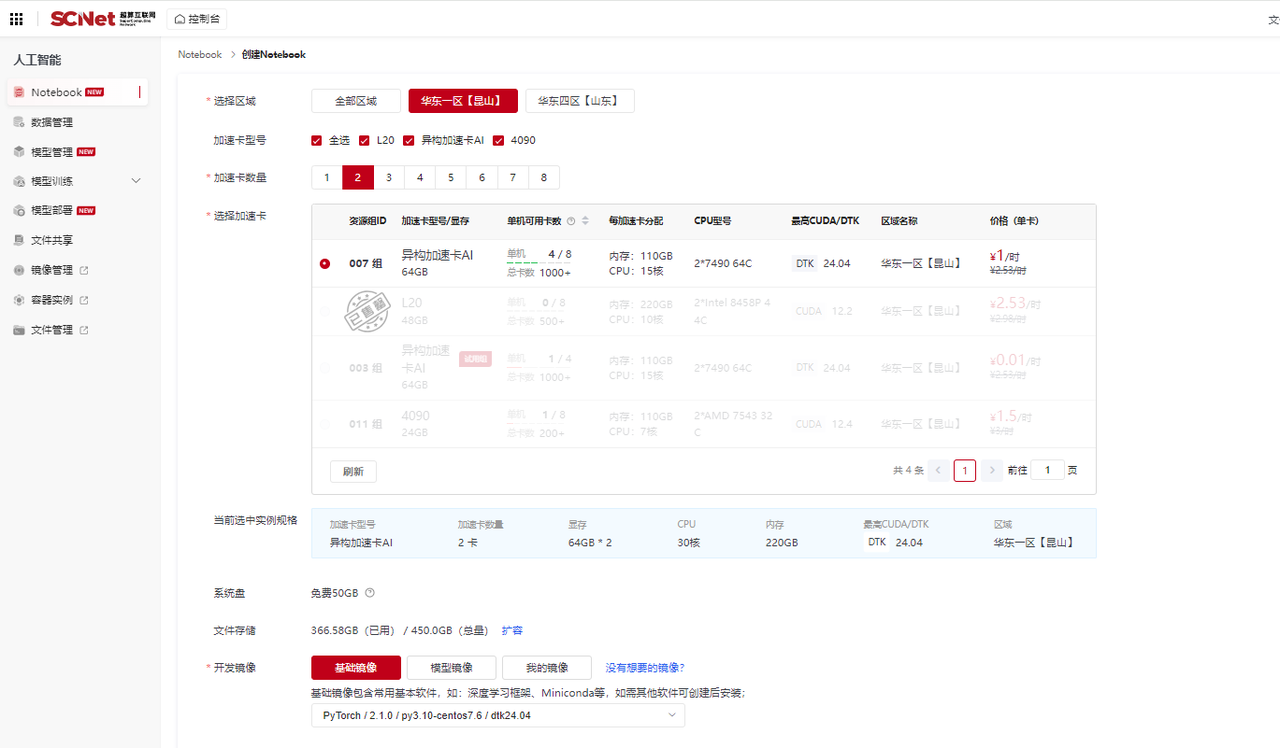Open the apps grid menu icon

point(16,19)
